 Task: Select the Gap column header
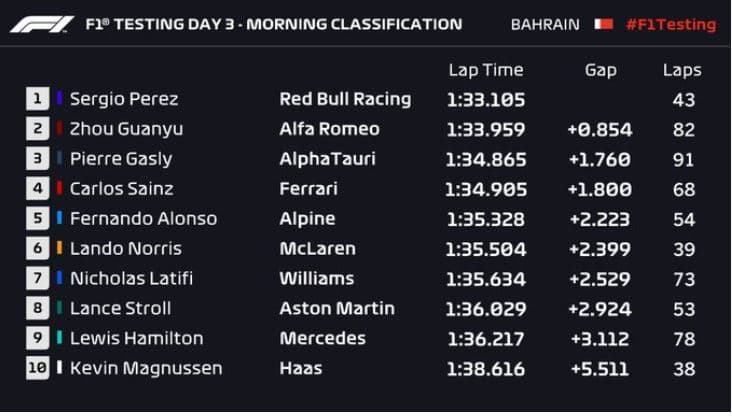tap(600, 70)
